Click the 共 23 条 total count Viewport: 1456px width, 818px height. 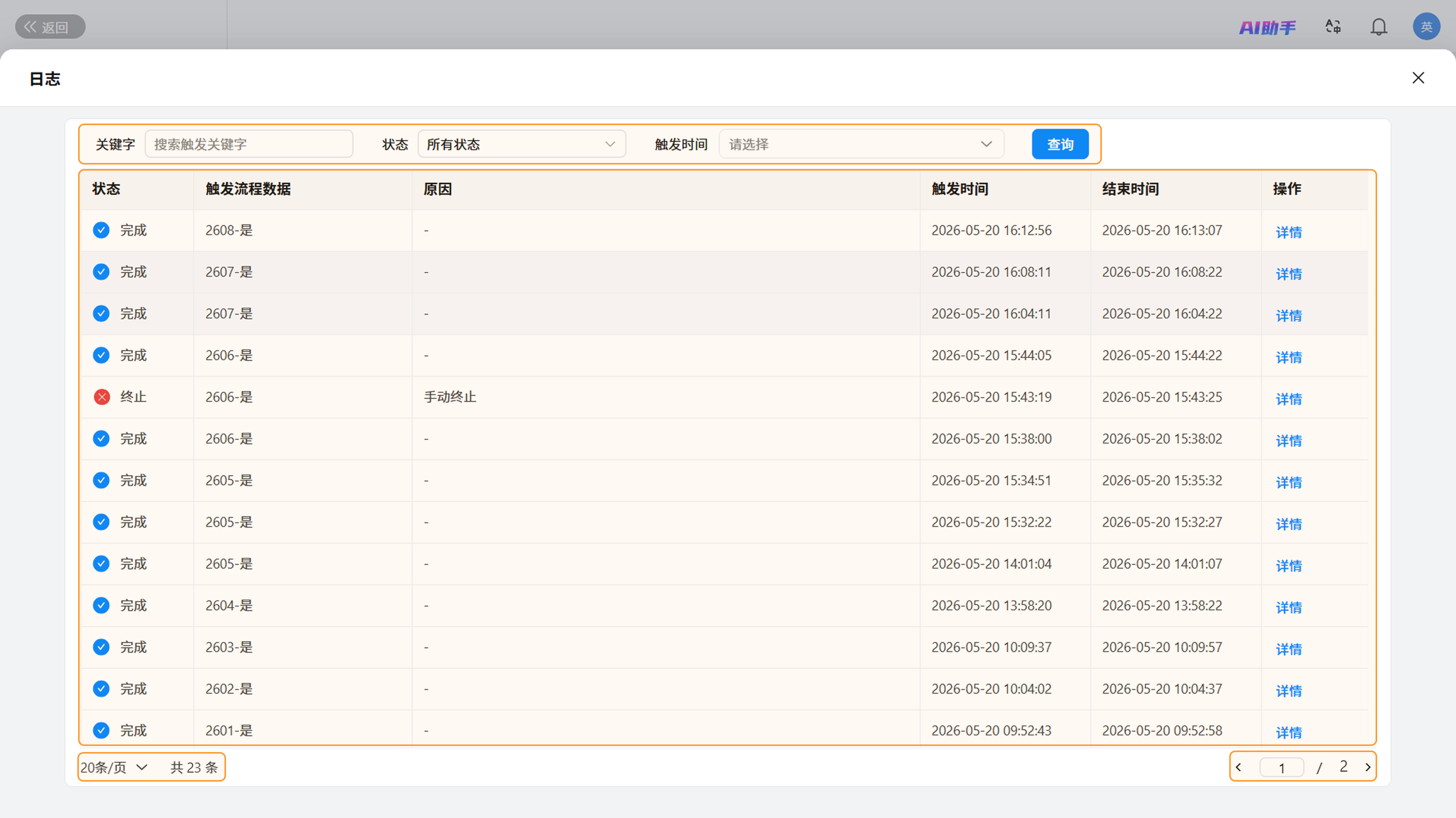(x=194, y=767)
